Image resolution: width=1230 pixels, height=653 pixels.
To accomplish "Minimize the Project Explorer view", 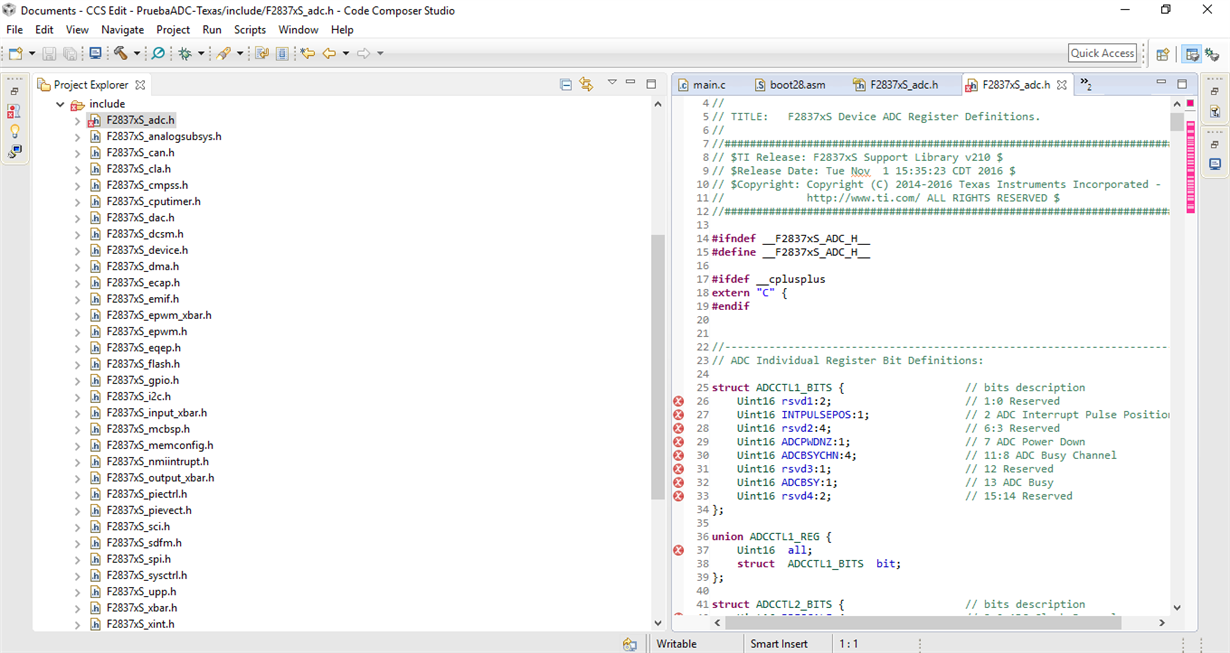I will pyautogui.click(x=631, y=83).
